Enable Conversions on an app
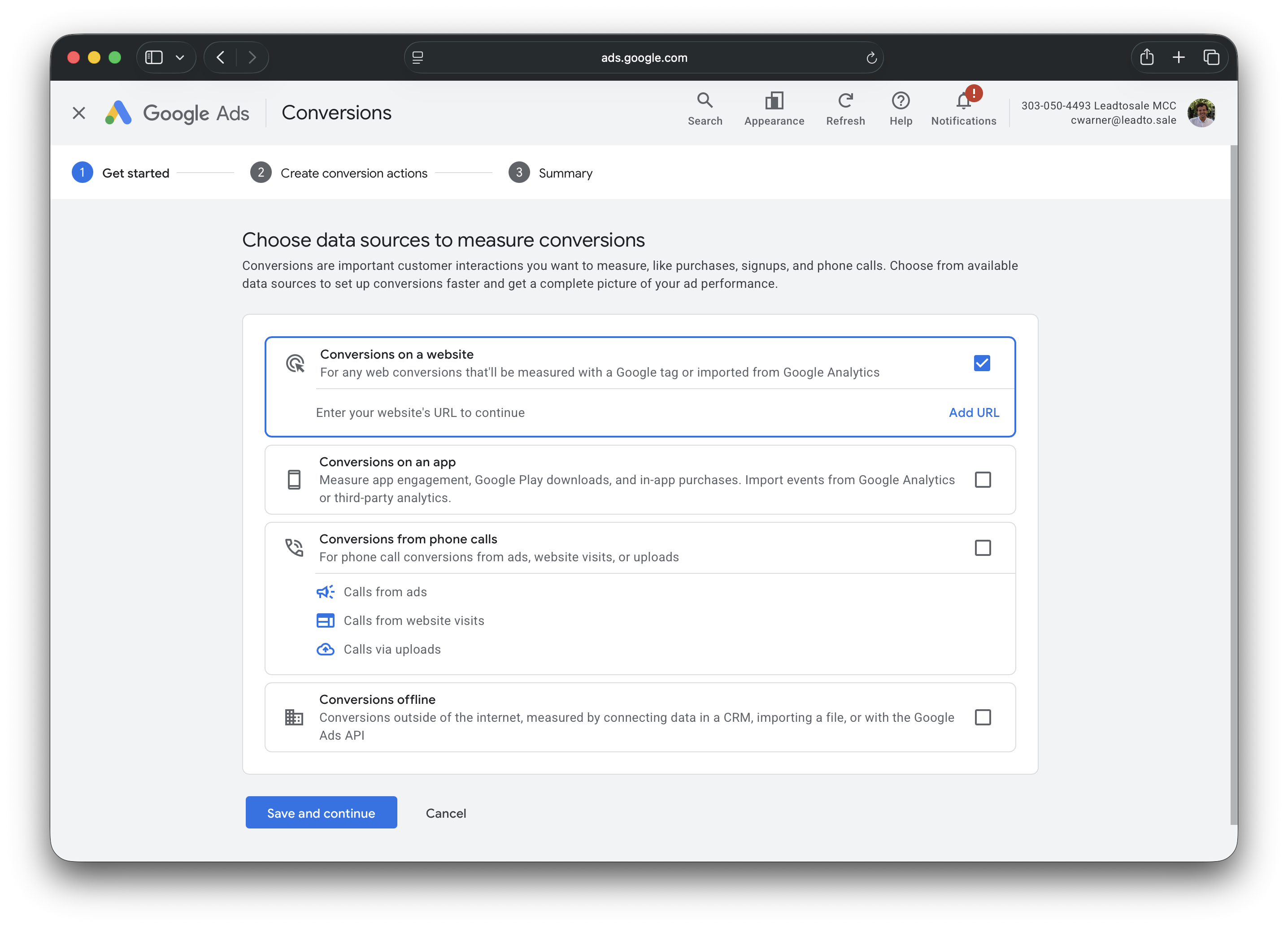The width and height of the screenshot is (1288, 928). click(983, 480)
